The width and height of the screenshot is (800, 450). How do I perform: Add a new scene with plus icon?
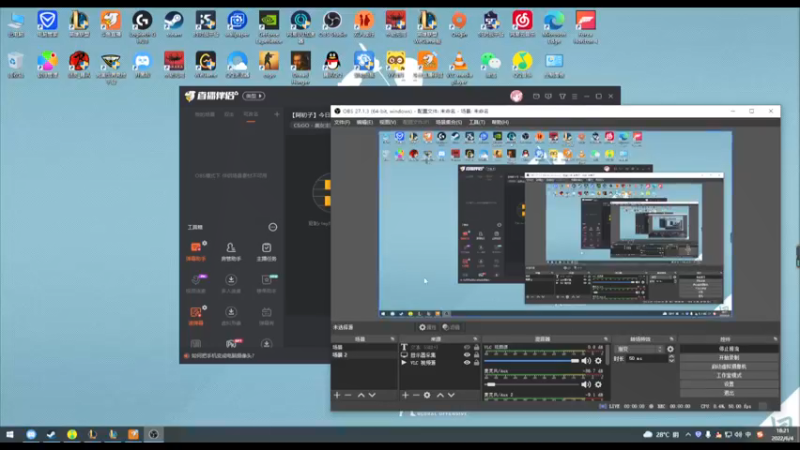click(x=337, y=395)
